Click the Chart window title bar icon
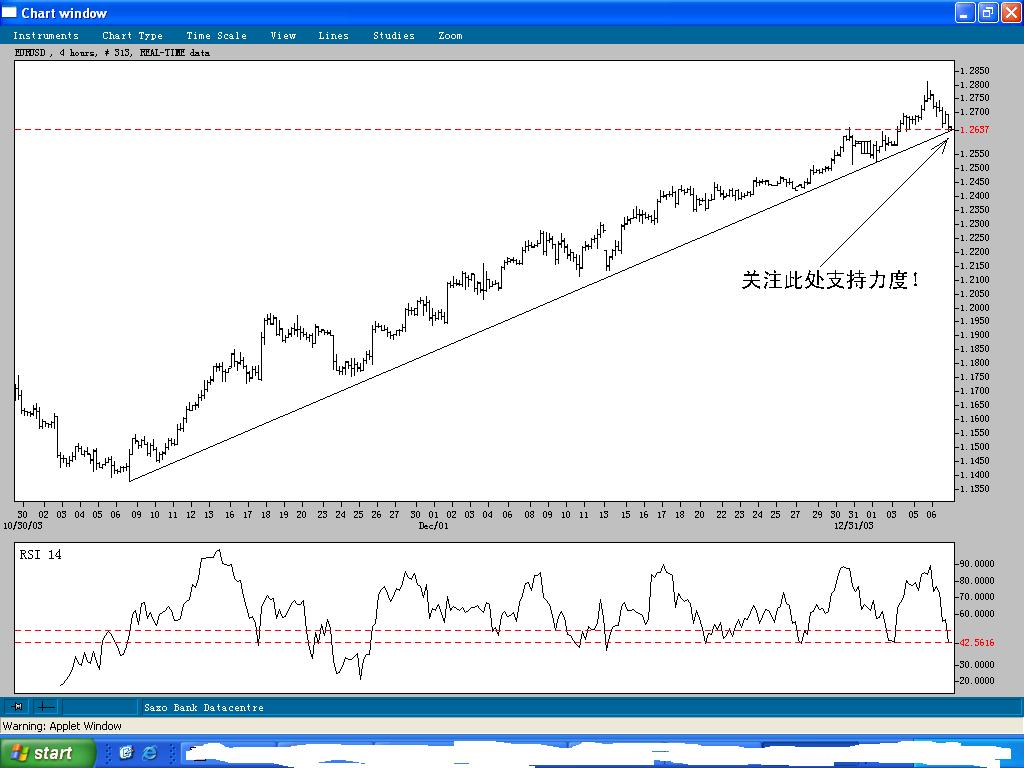 pos(9,12)
